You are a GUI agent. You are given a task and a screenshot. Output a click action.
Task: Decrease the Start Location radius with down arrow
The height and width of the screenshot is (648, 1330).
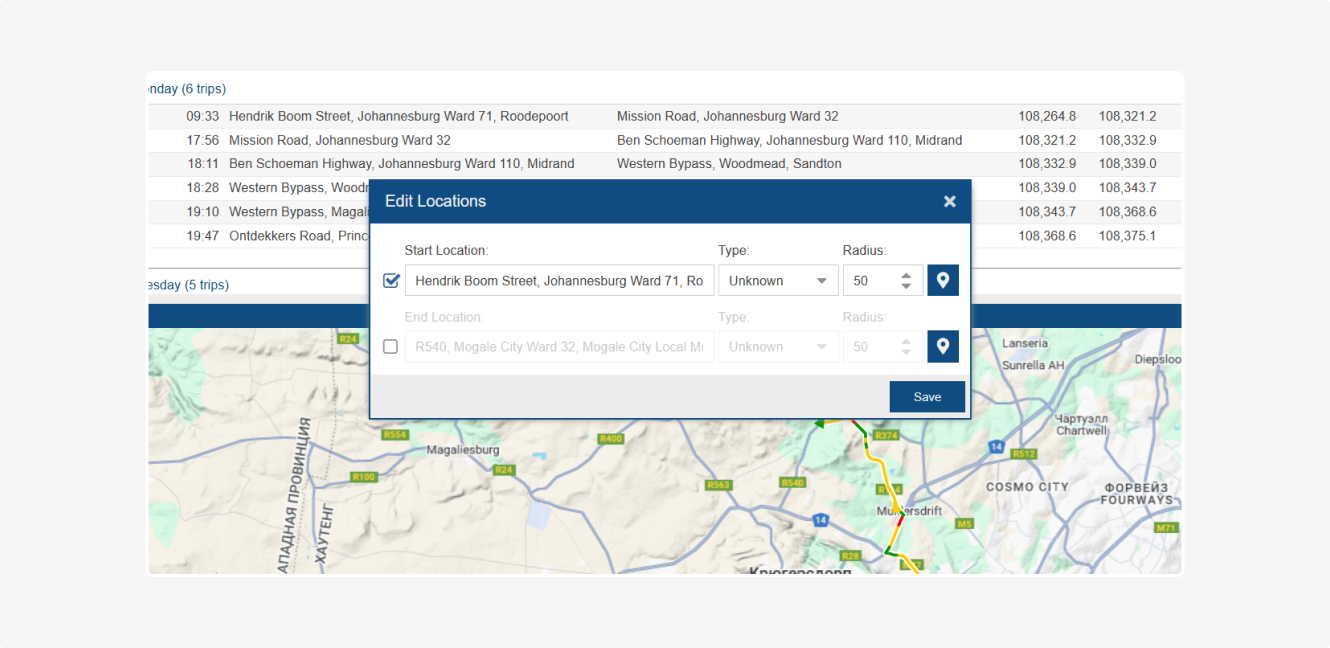click(x=906, y=287)
